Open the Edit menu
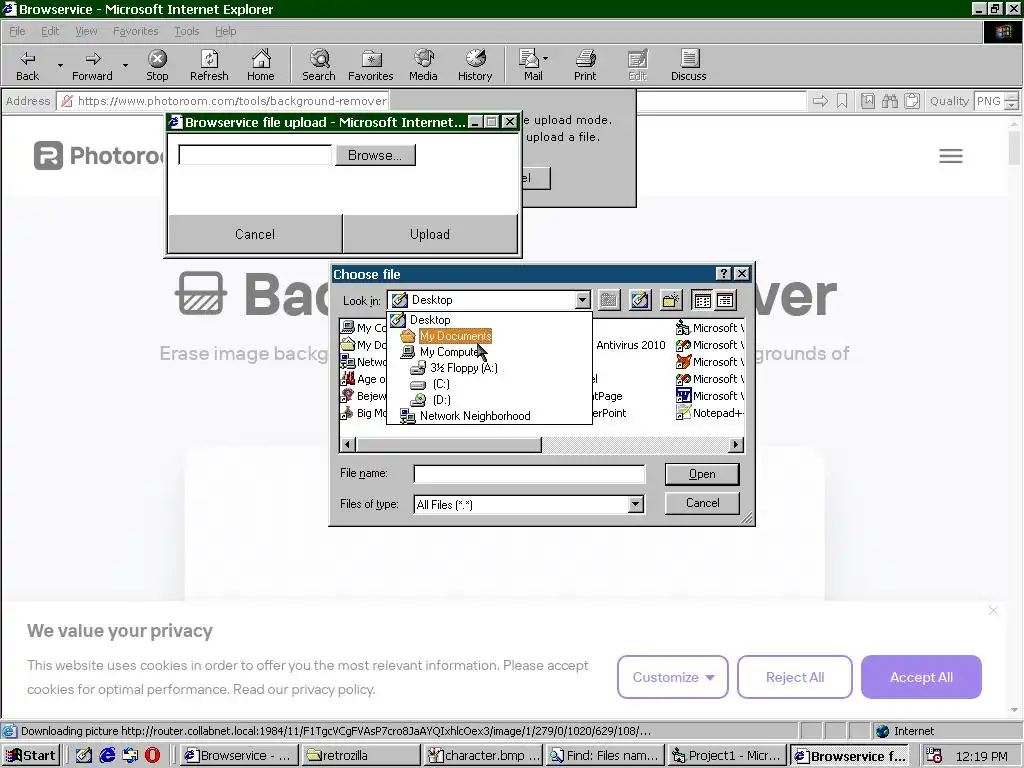The height and width of the screenshot is (768, 1024). coord(50,31)
